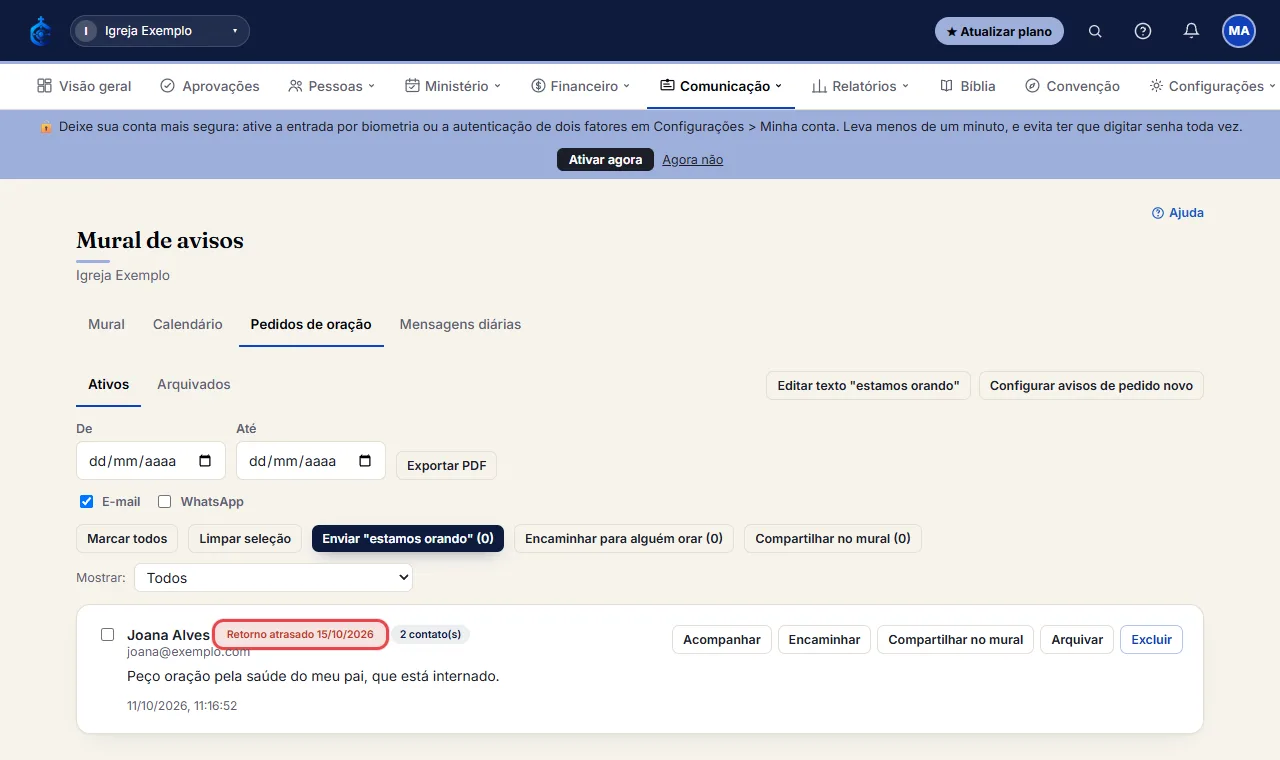Select the Pedidos de oração tab

point(311,325)
